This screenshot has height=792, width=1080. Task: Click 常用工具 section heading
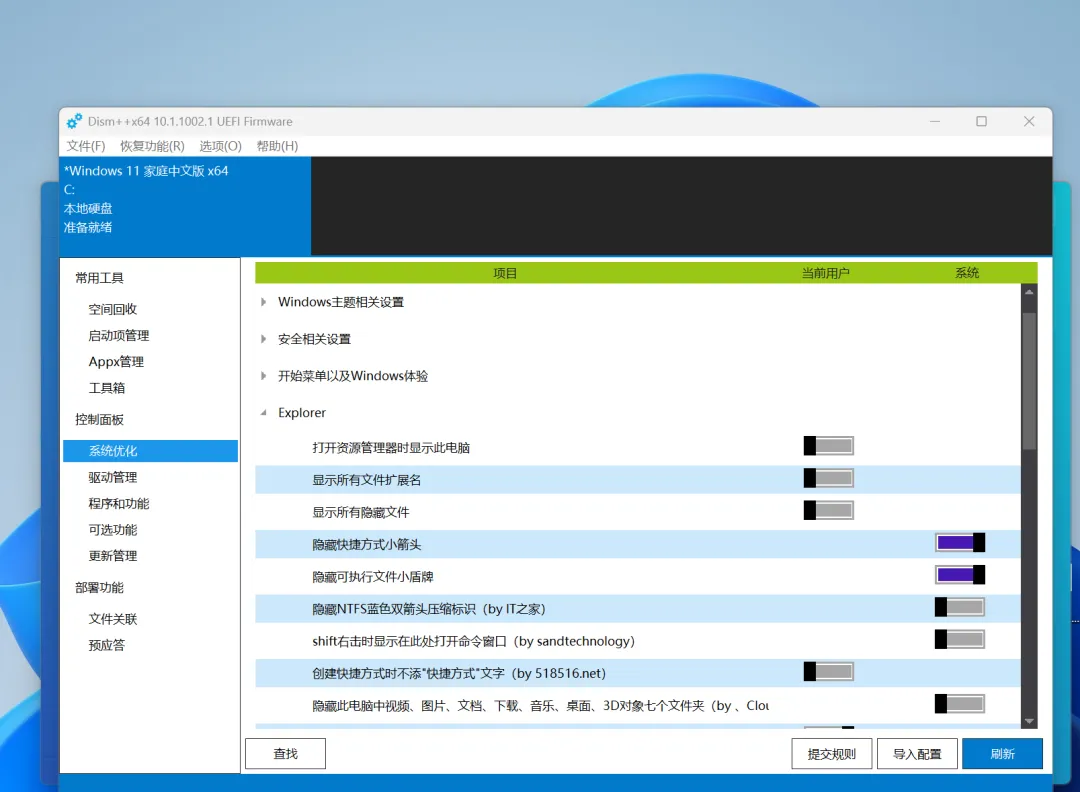pyautogui.click(x=99, y=278)
